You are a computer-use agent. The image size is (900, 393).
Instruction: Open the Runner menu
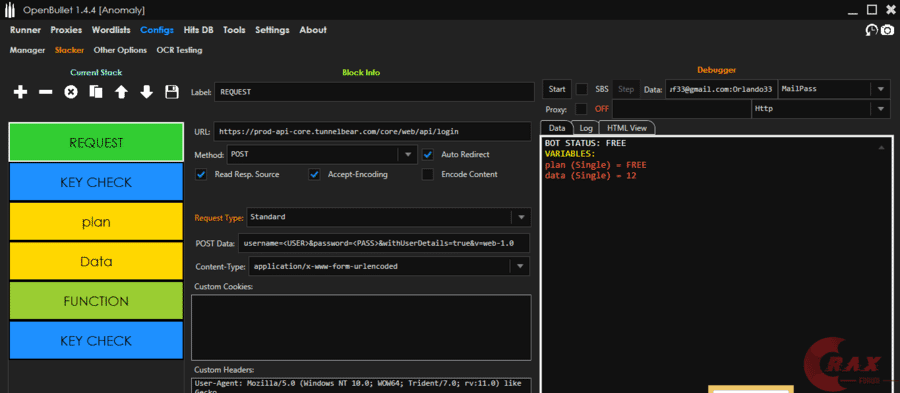tap(25, 30)
